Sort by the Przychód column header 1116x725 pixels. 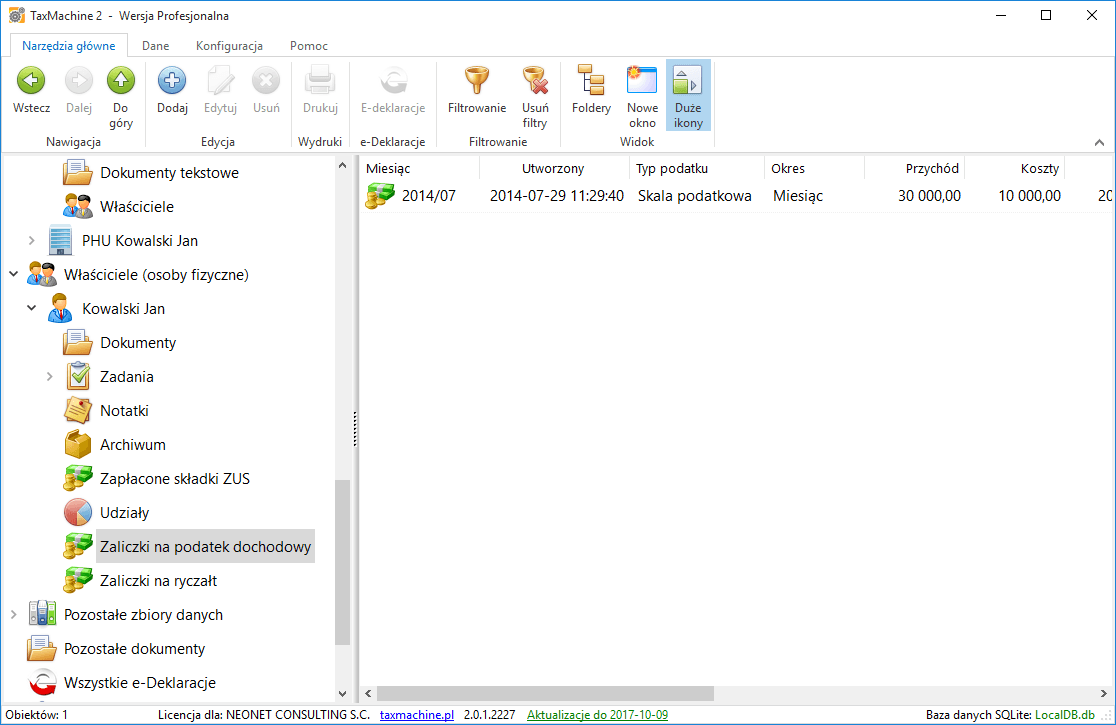932,168
